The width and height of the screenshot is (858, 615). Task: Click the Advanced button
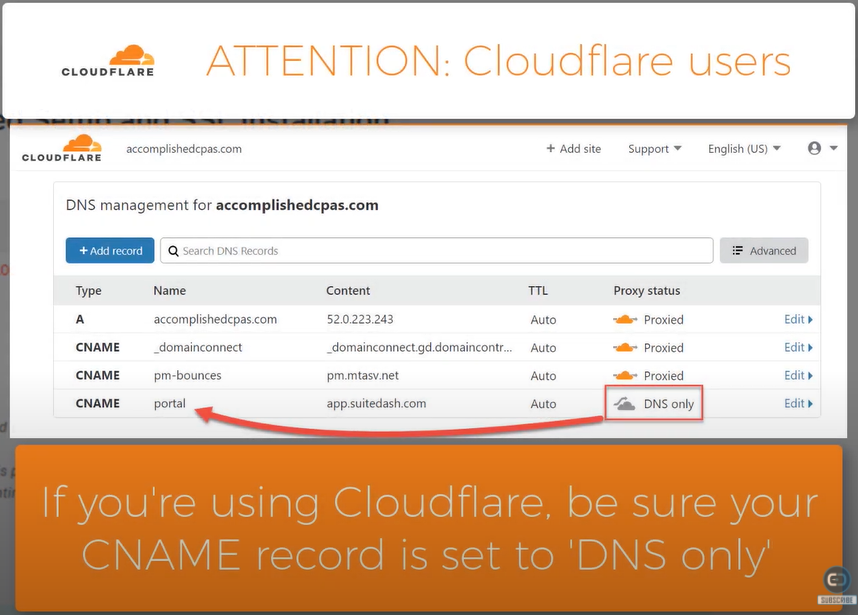(x=764, y=251)
